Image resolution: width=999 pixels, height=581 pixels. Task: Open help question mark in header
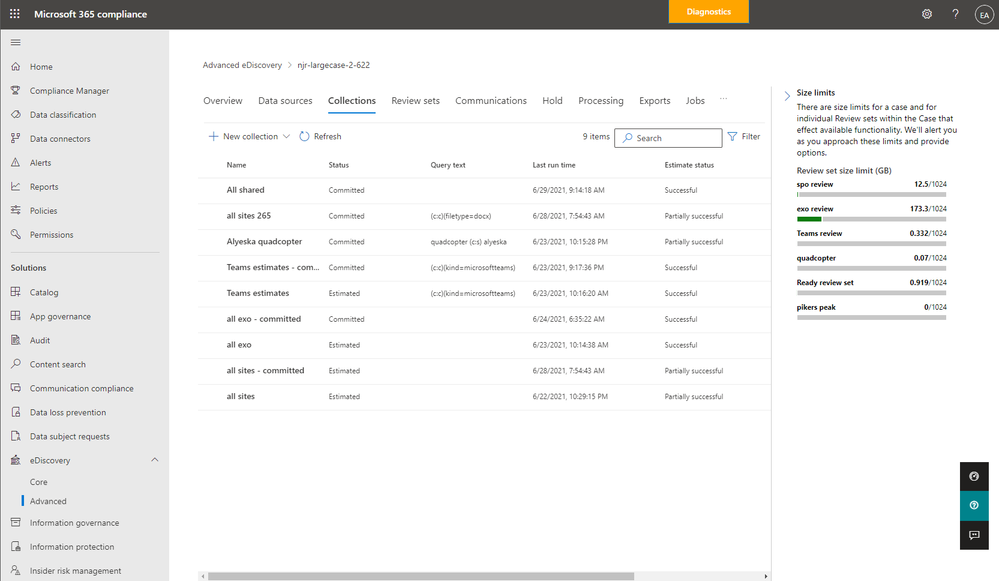pos(955,14)
